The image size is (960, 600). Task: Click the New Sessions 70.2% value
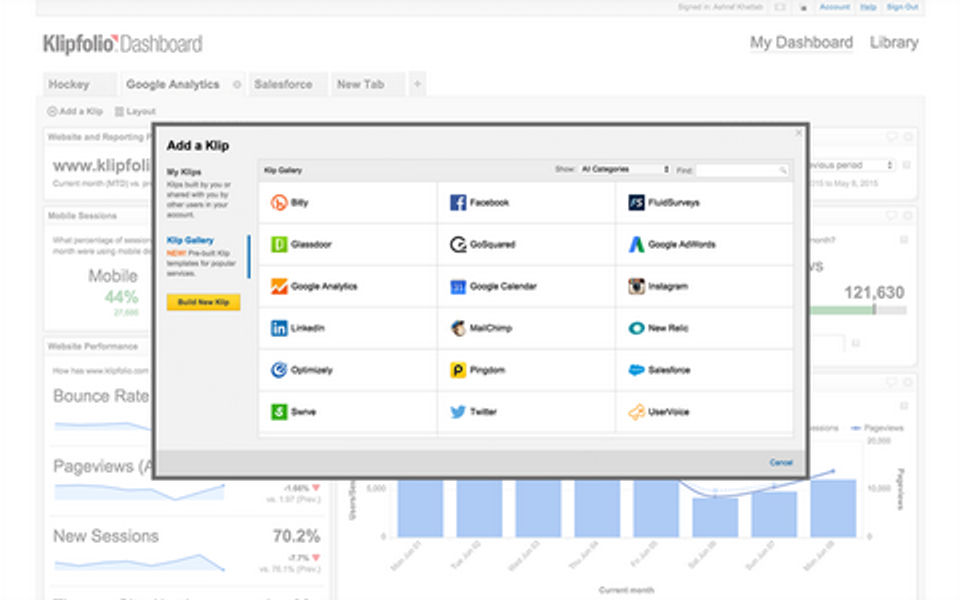296,536
